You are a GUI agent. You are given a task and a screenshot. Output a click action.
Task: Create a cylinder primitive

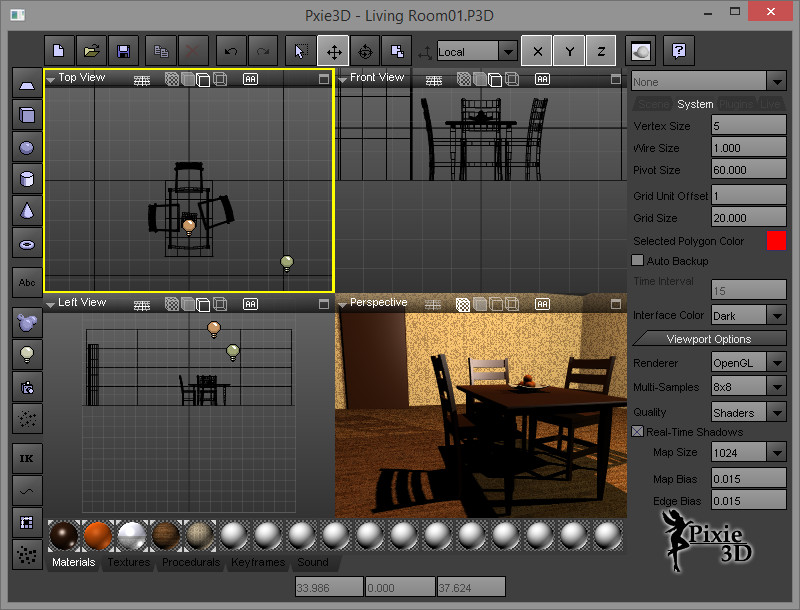tap(27, 179)
